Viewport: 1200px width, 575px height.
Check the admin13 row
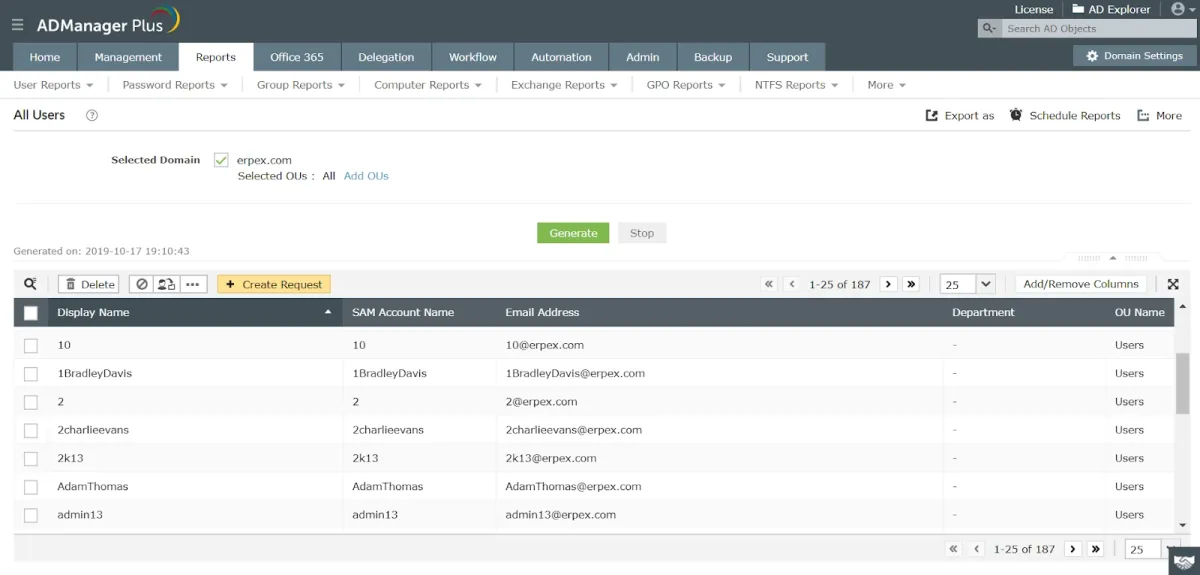point(31,515)
